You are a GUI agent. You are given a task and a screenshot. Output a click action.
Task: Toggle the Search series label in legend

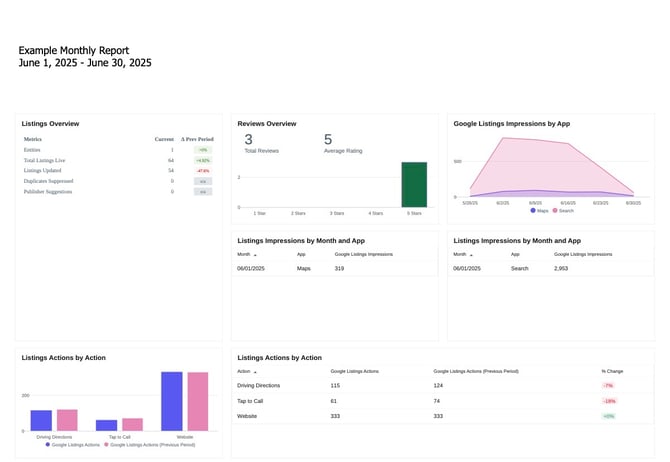click(566, 211)
